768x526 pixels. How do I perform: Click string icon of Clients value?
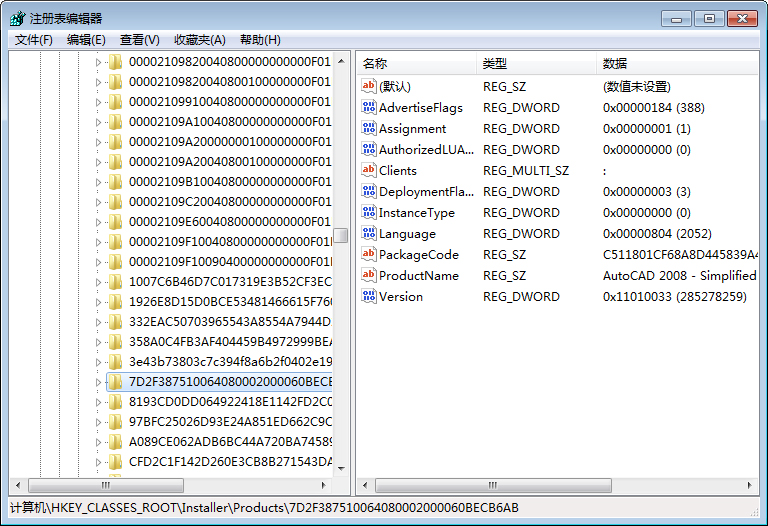368,170
